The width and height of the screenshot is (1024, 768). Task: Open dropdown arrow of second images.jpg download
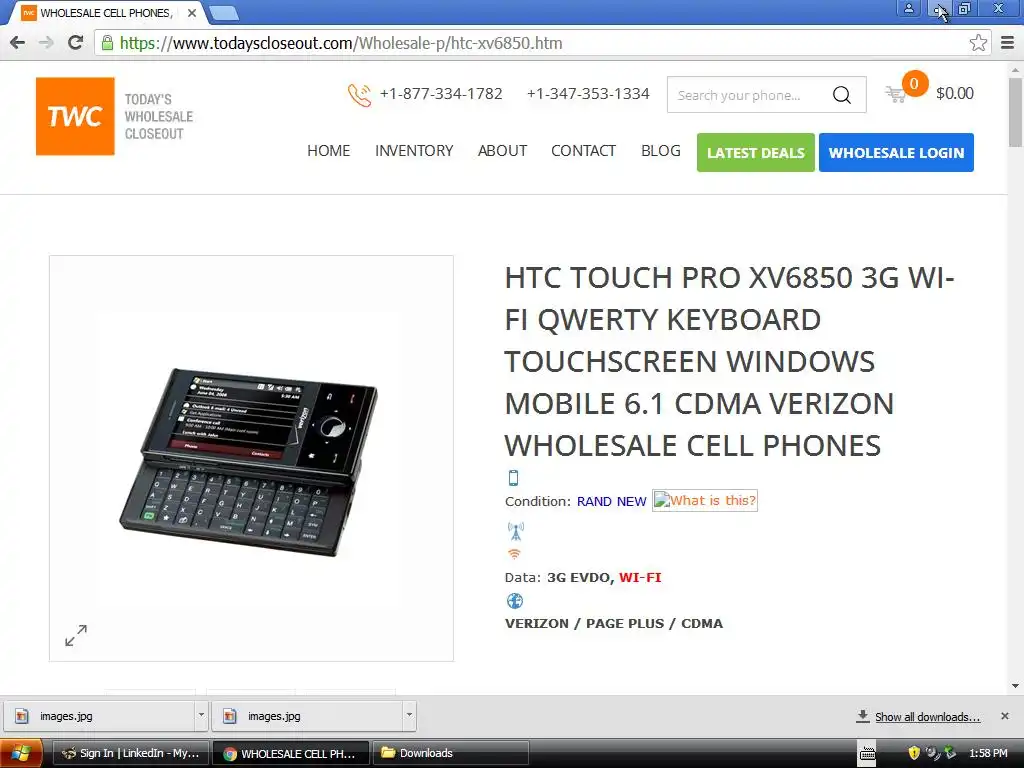coord(409,716)
